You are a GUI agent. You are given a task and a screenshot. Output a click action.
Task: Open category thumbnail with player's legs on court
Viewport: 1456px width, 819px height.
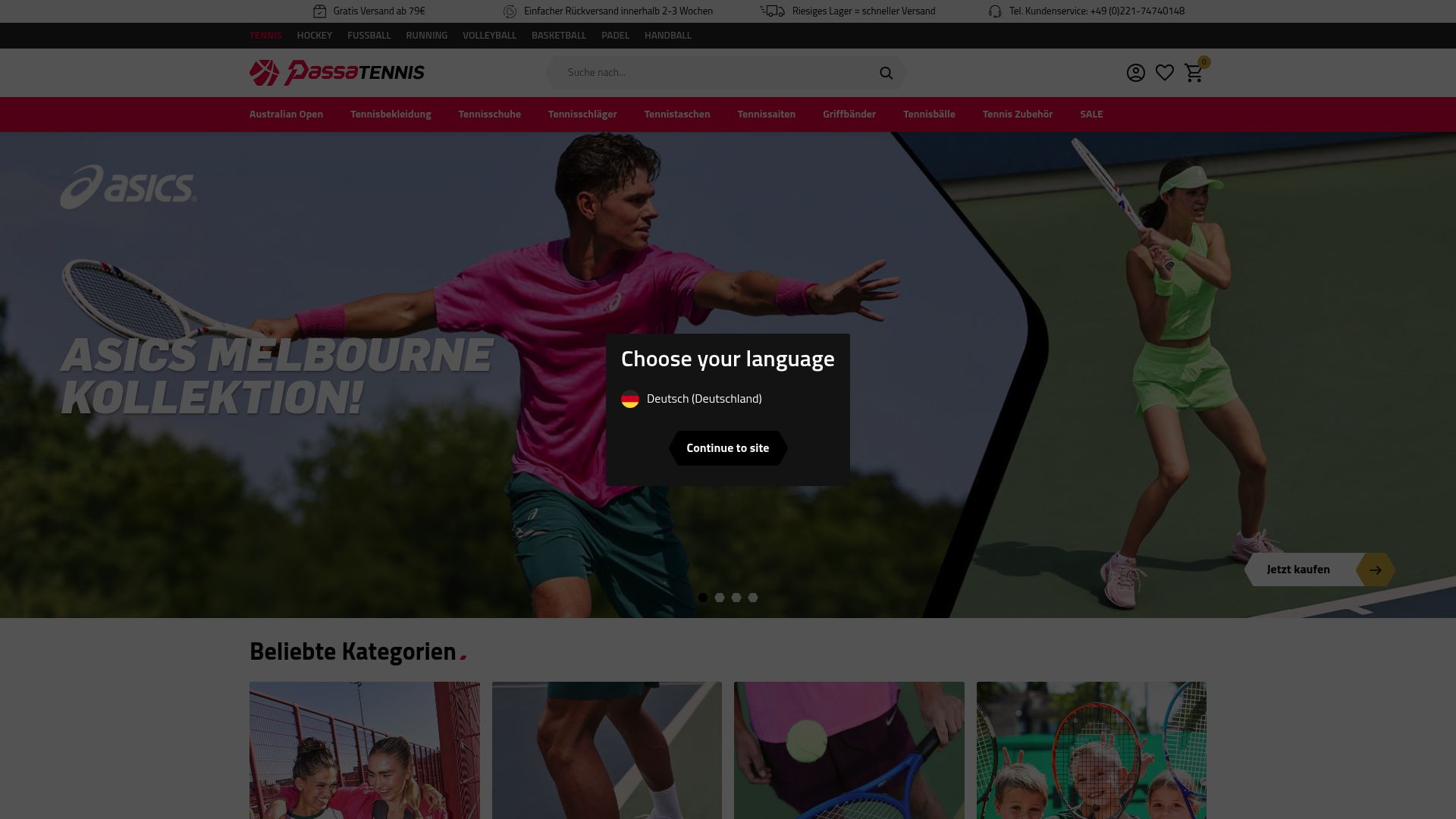[x=607, y=750]
